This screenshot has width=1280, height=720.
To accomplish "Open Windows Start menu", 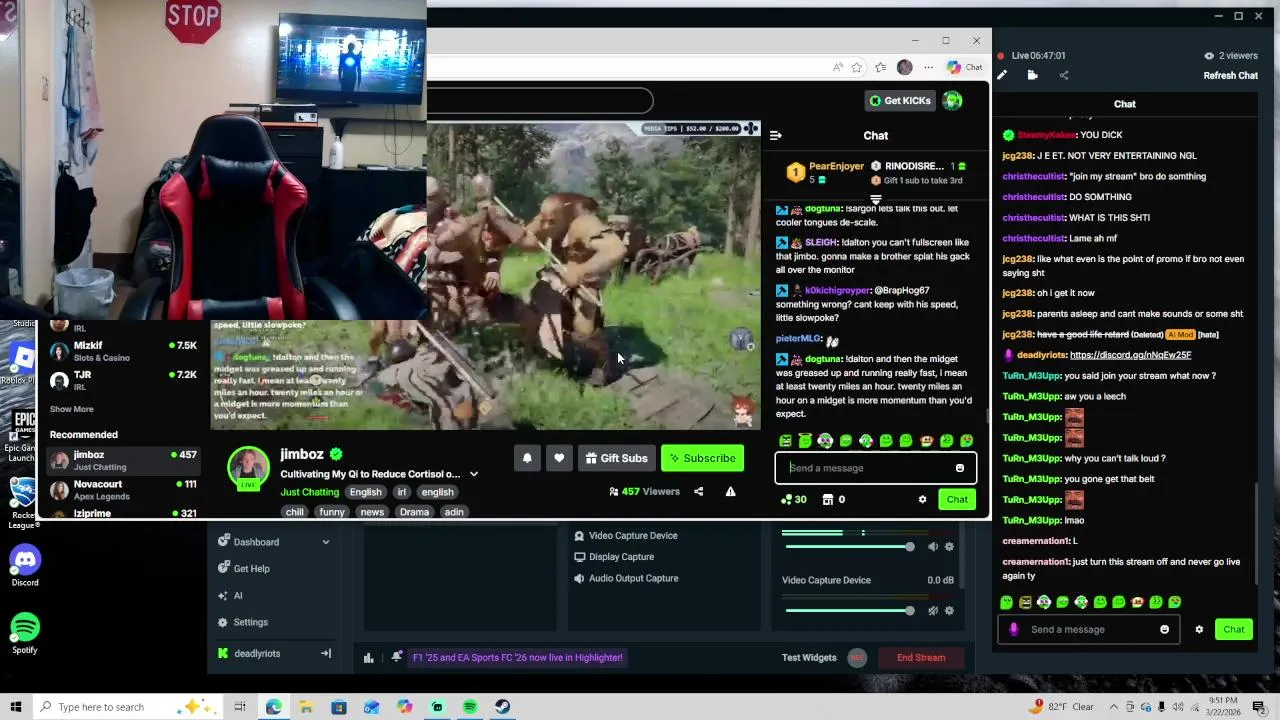I will click(x=16, y=707).
